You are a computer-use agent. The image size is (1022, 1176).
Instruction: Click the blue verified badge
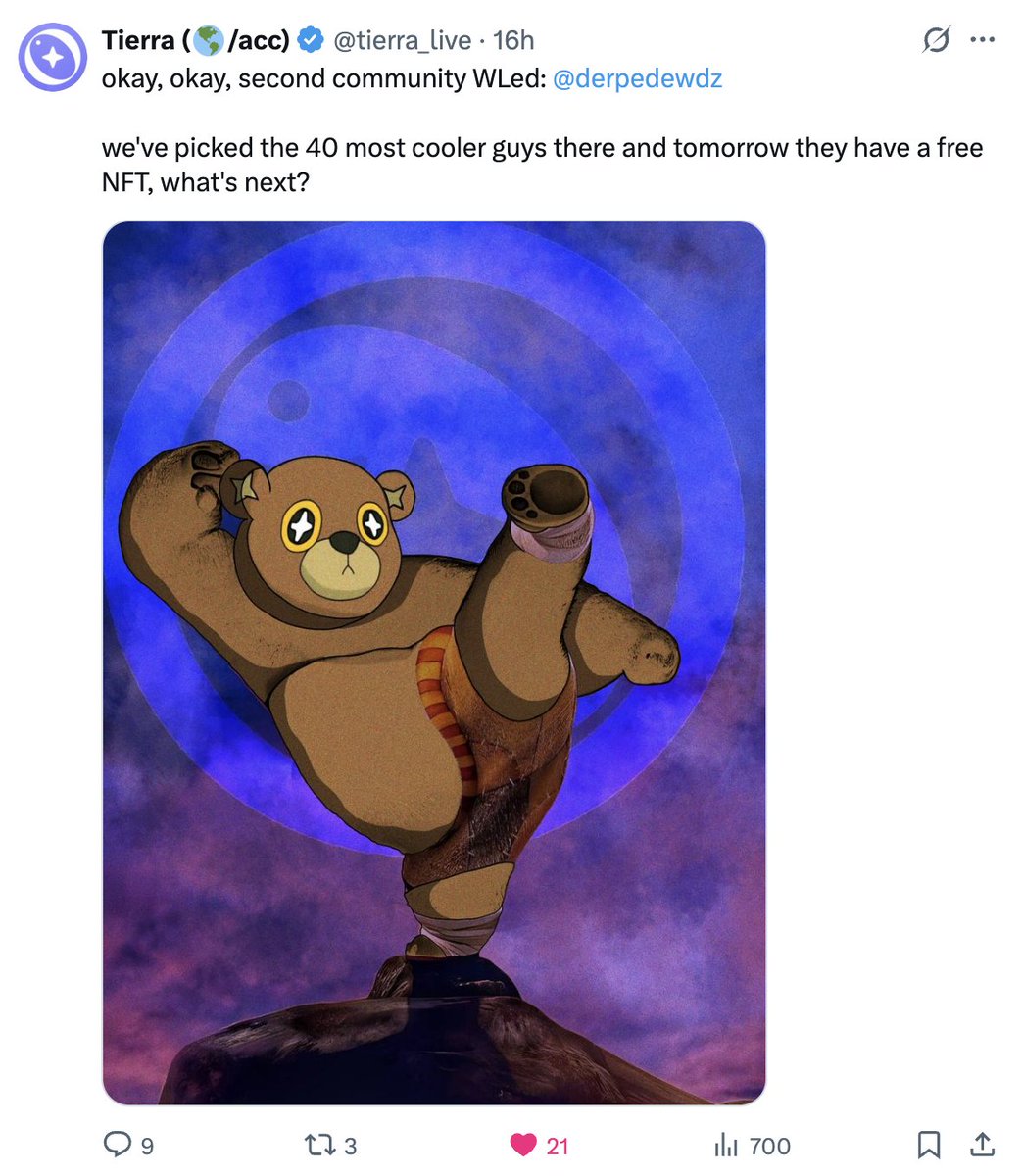312,41
